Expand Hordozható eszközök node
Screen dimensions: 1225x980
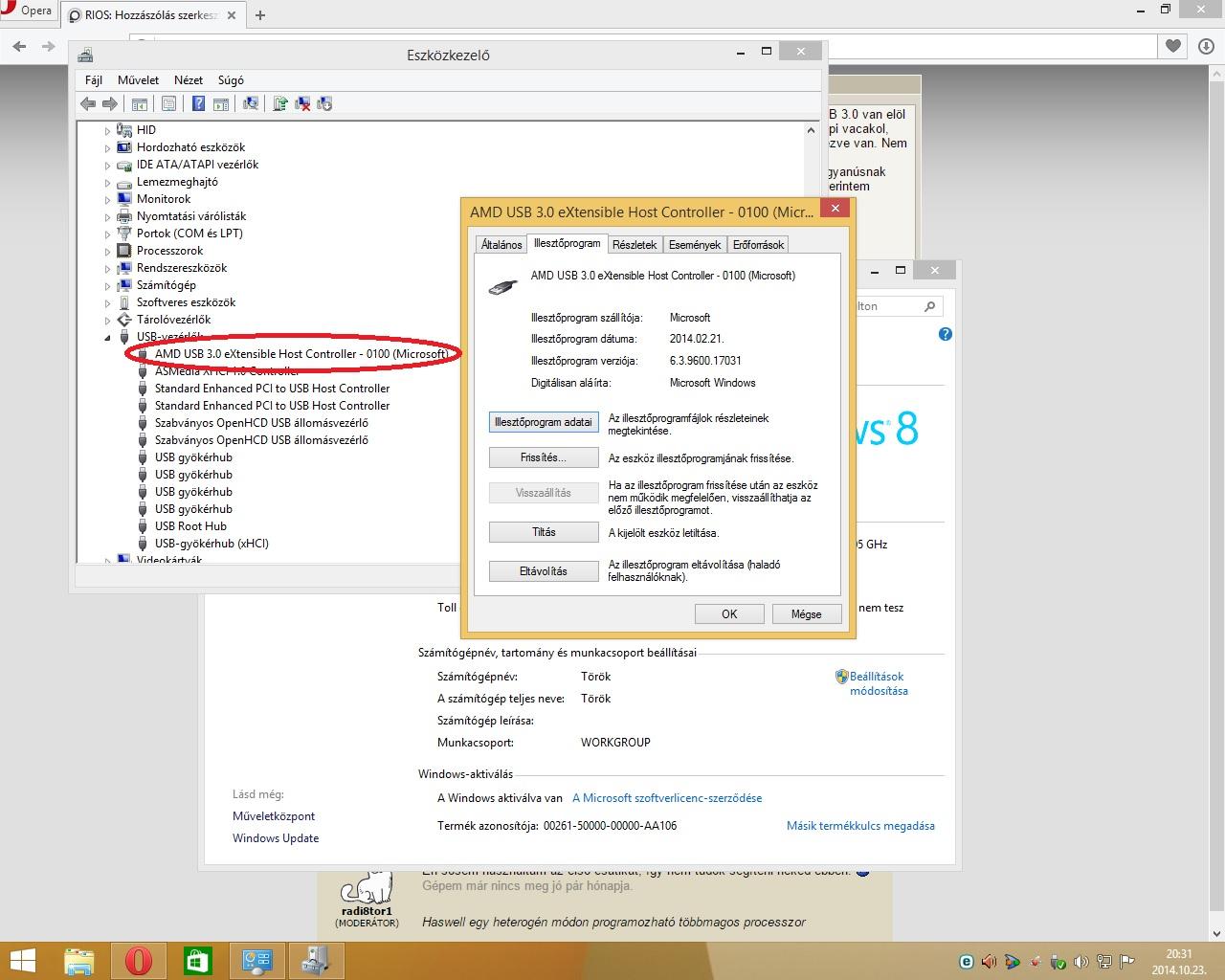pyautogui.click(x=107, y=147)
